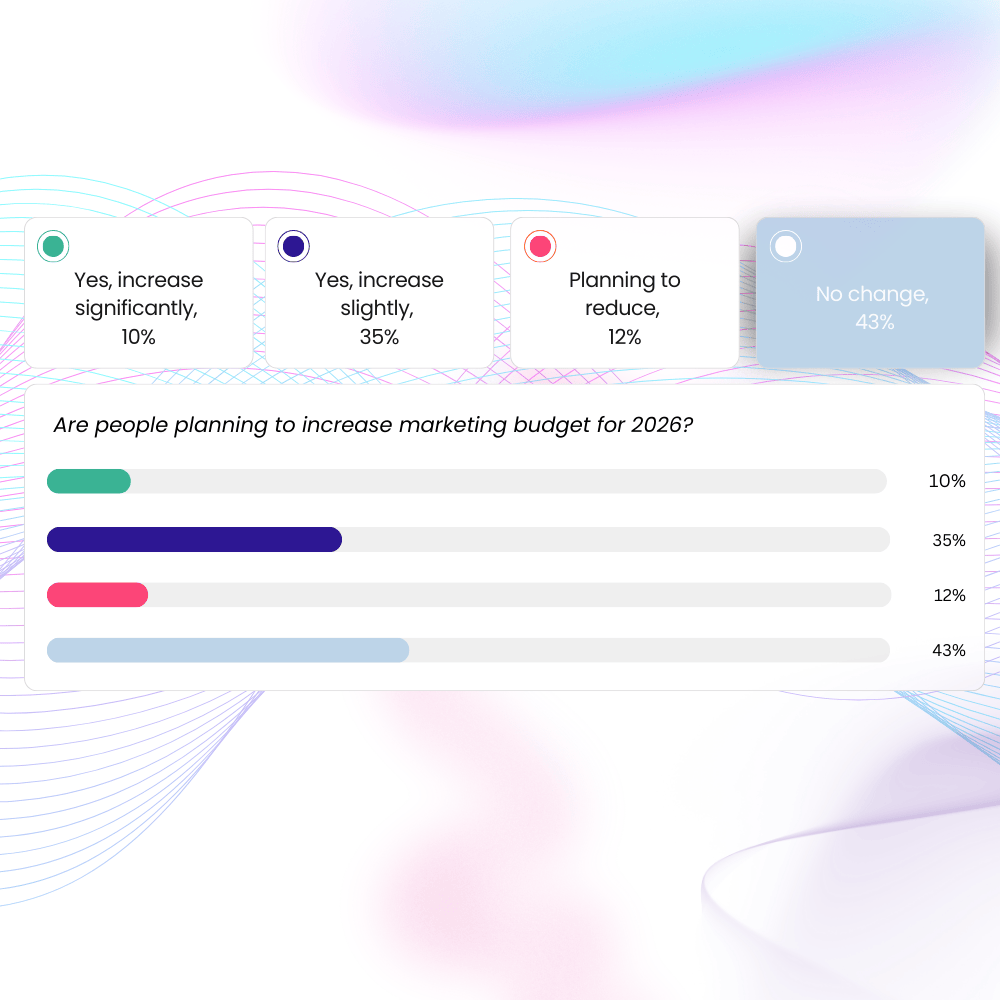Select the white "No change" radio circle

point(786,246)
